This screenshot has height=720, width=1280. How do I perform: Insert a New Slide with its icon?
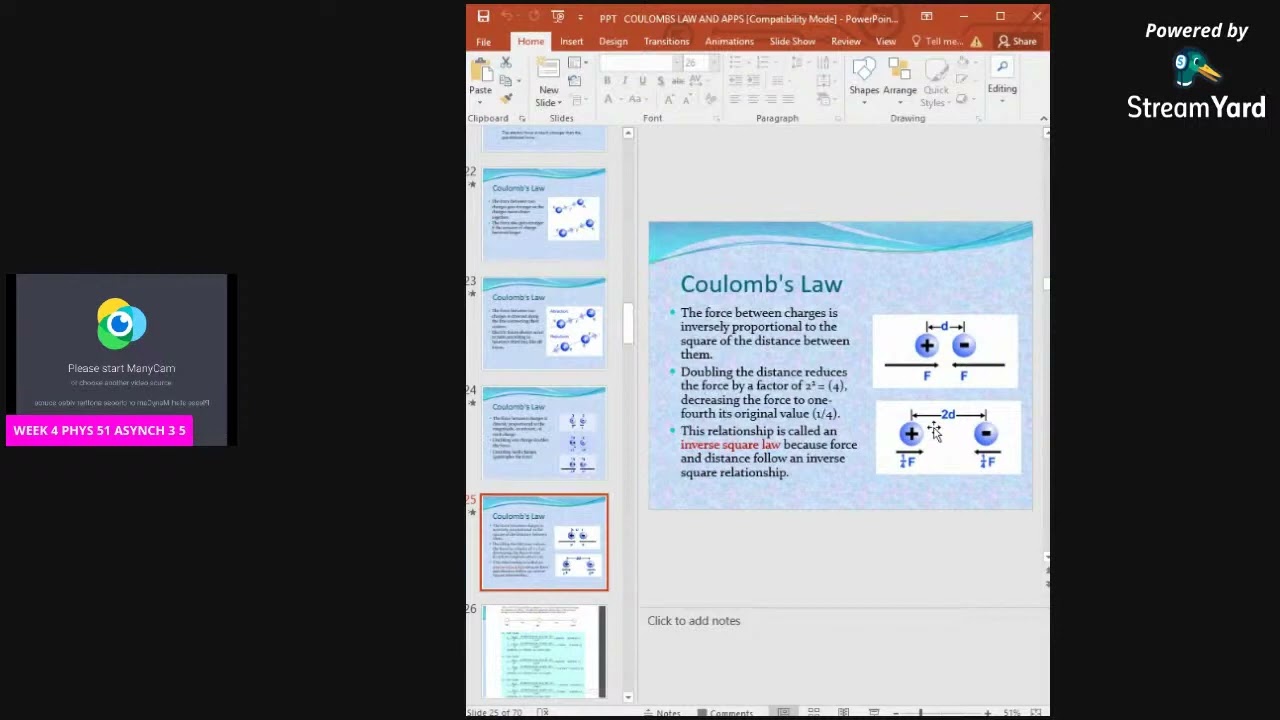(548, 68)
